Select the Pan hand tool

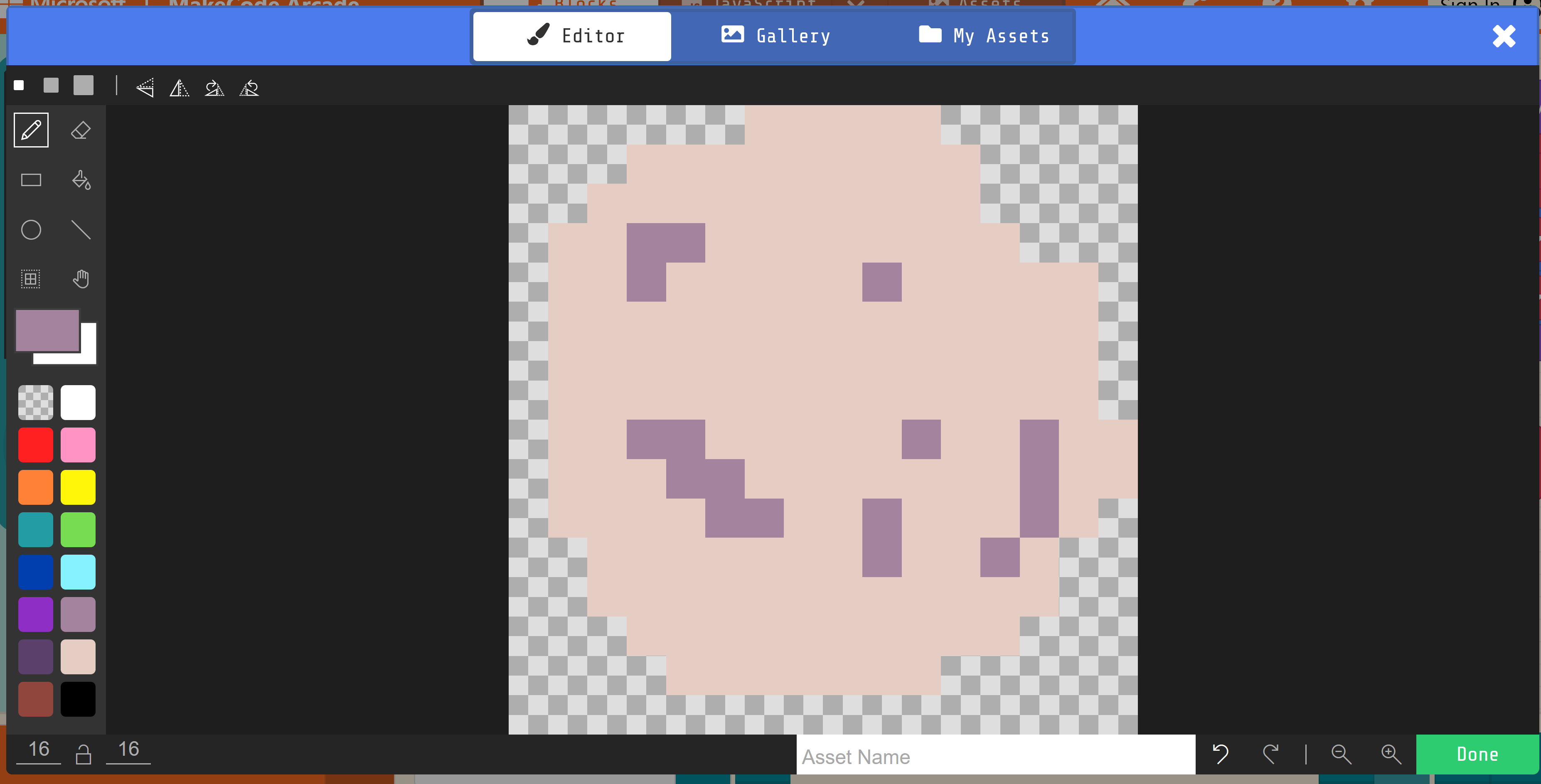coord(81,279)
